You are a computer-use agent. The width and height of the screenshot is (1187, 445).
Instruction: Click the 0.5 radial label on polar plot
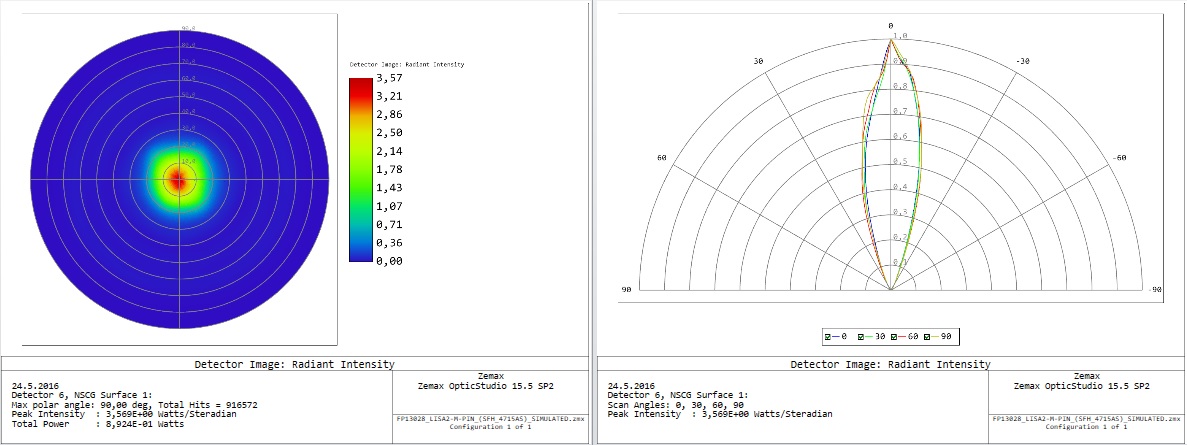tap(900, 161)
